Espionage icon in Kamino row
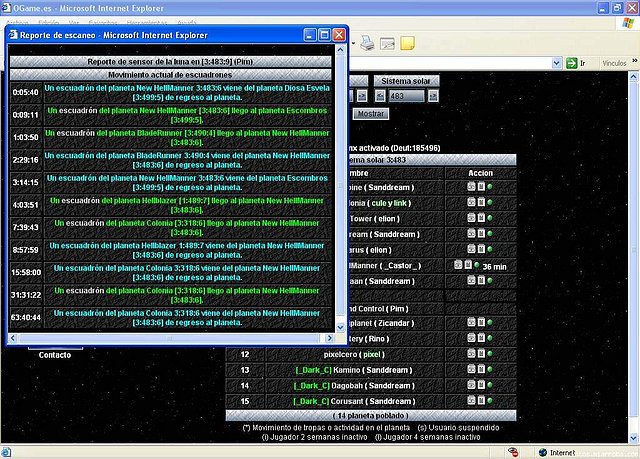The image size is (640, 459). pyautogui.click(x=471, y=369)
